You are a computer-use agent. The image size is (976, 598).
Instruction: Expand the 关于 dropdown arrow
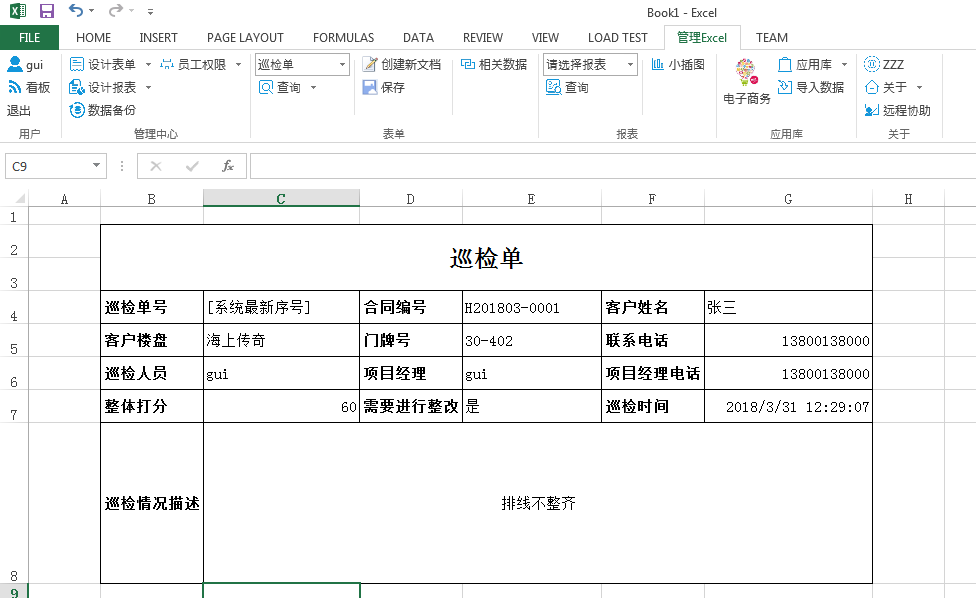click(x=919, y=87)
